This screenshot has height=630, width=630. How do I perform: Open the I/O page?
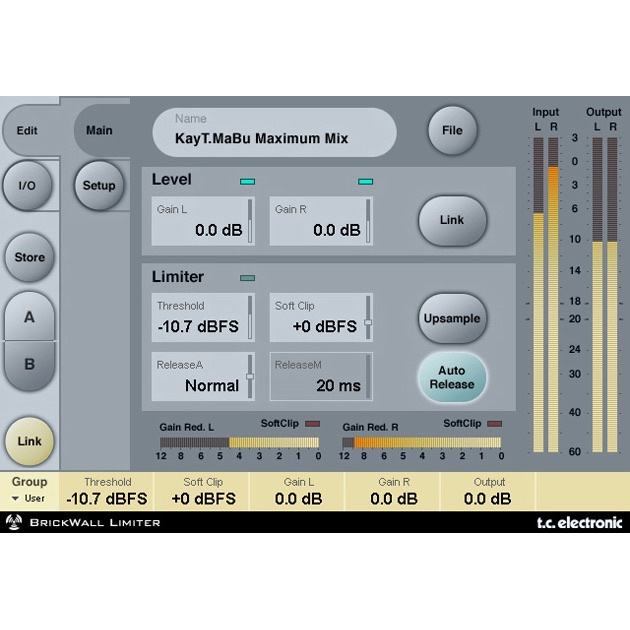[x=27, y=186]
